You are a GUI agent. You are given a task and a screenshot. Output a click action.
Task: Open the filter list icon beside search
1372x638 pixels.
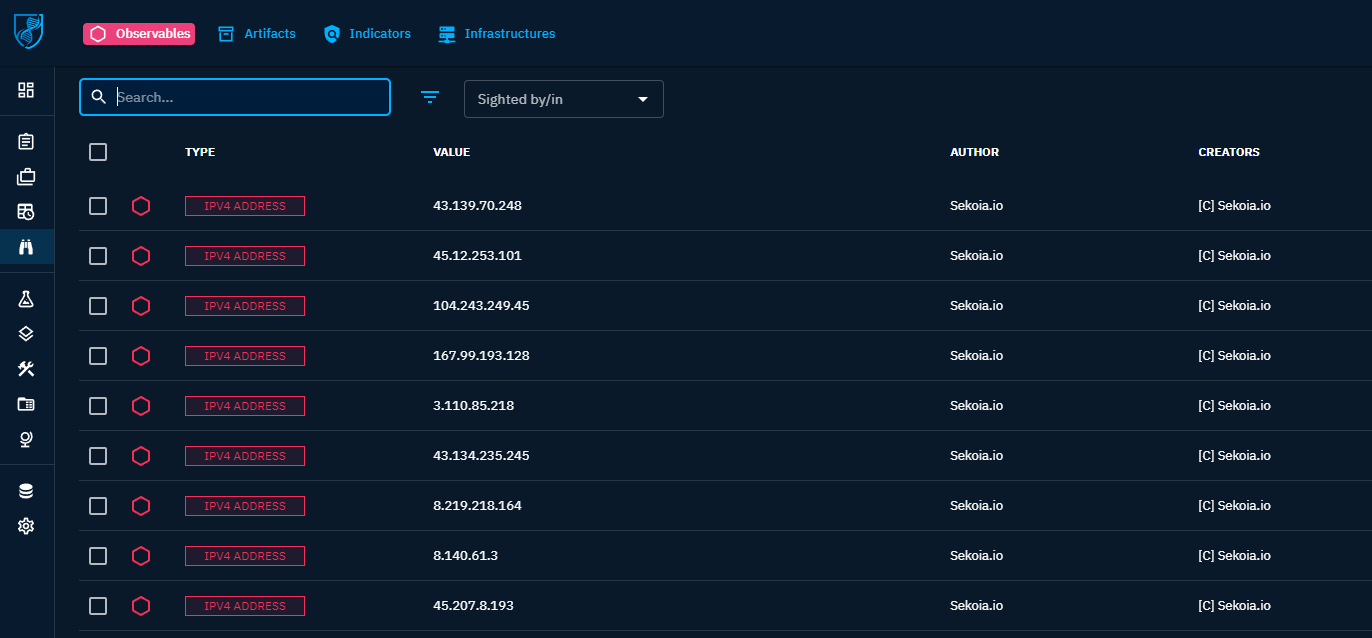pos(430,97)
